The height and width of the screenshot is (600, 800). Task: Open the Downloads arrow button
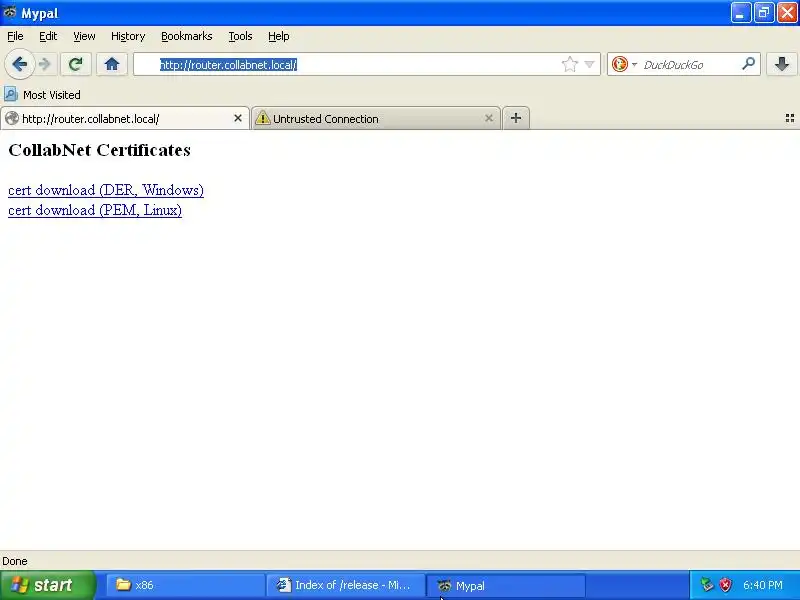point(782,64)
